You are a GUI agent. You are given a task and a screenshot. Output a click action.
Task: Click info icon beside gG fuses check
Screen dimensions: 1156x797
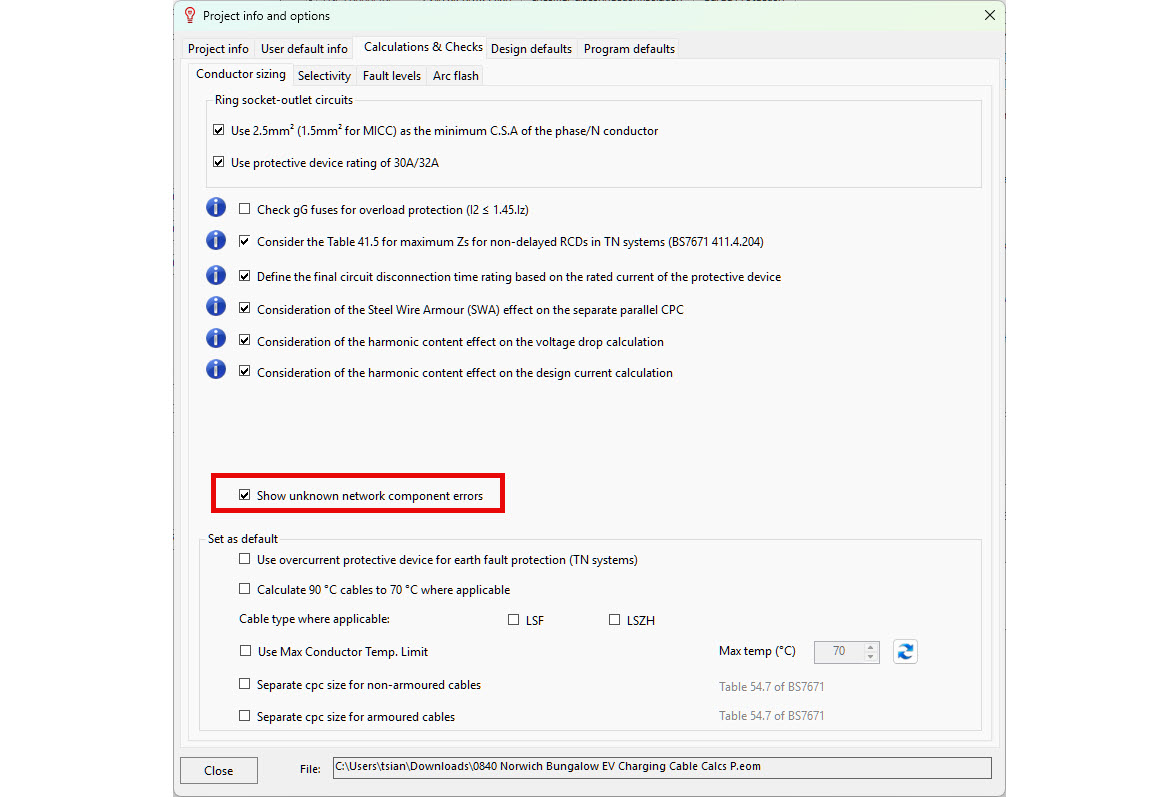pos(216,208)
